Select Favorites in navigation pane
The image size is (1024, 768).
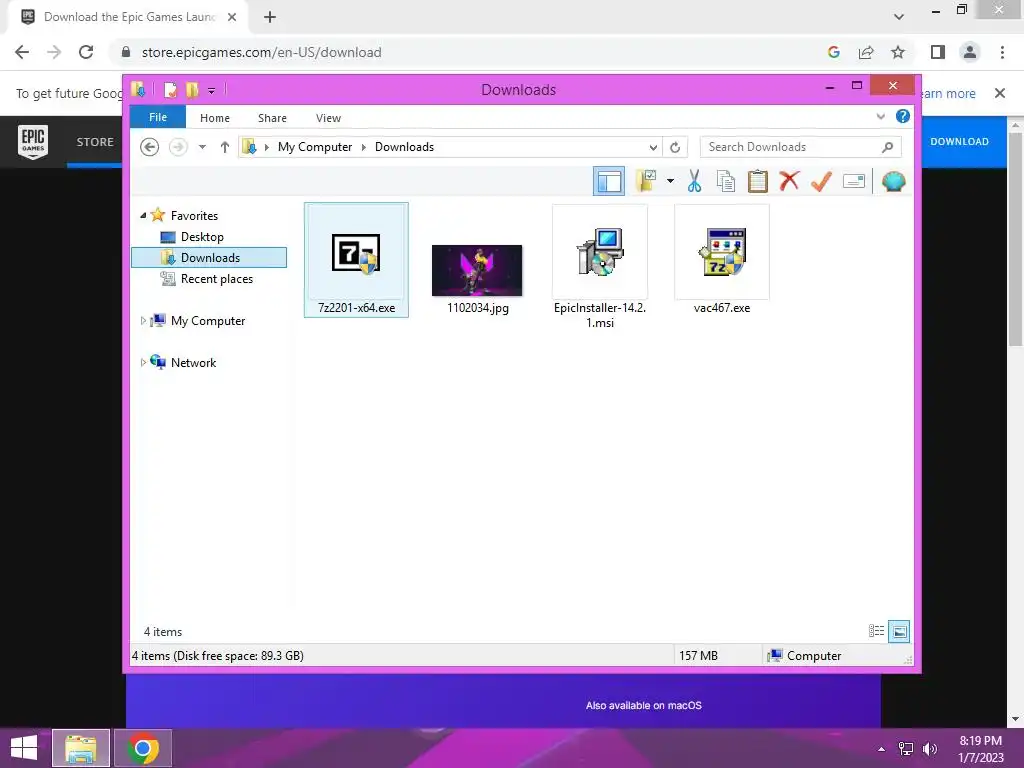tap(194, 216)
